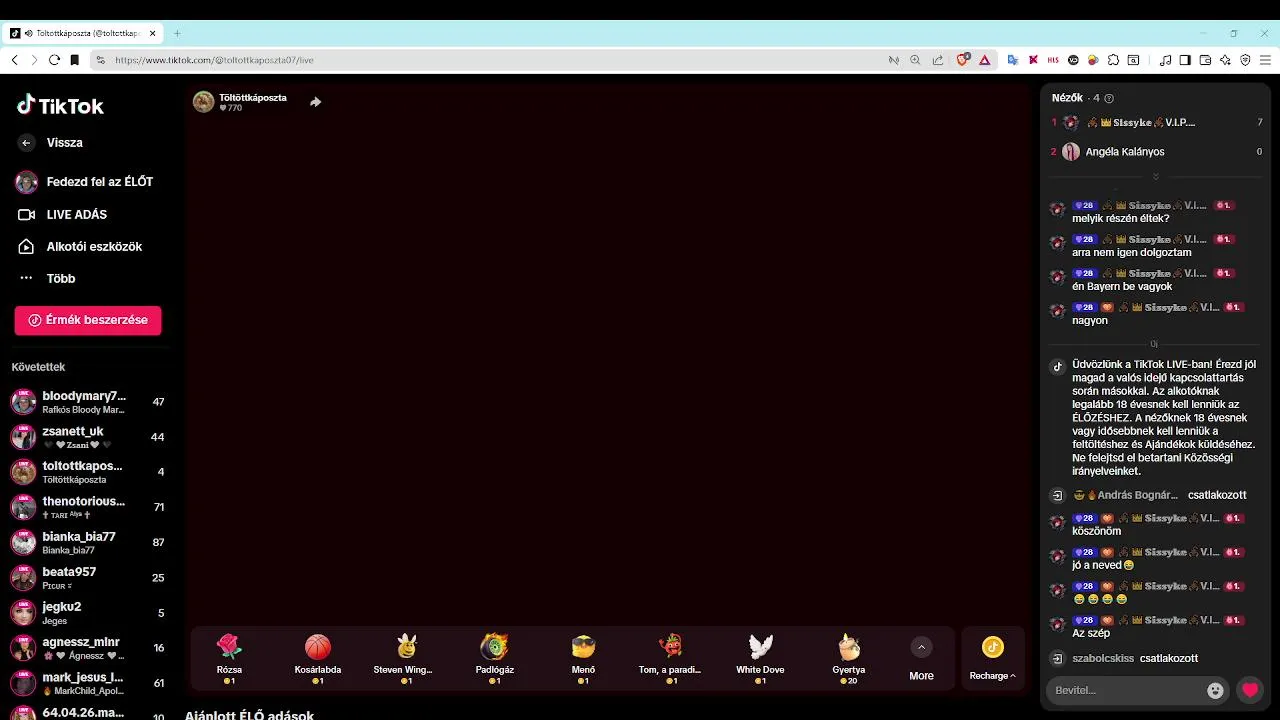Open the Google Translate extension icon
This screenshot has height=720, width=1280.
1013,60
